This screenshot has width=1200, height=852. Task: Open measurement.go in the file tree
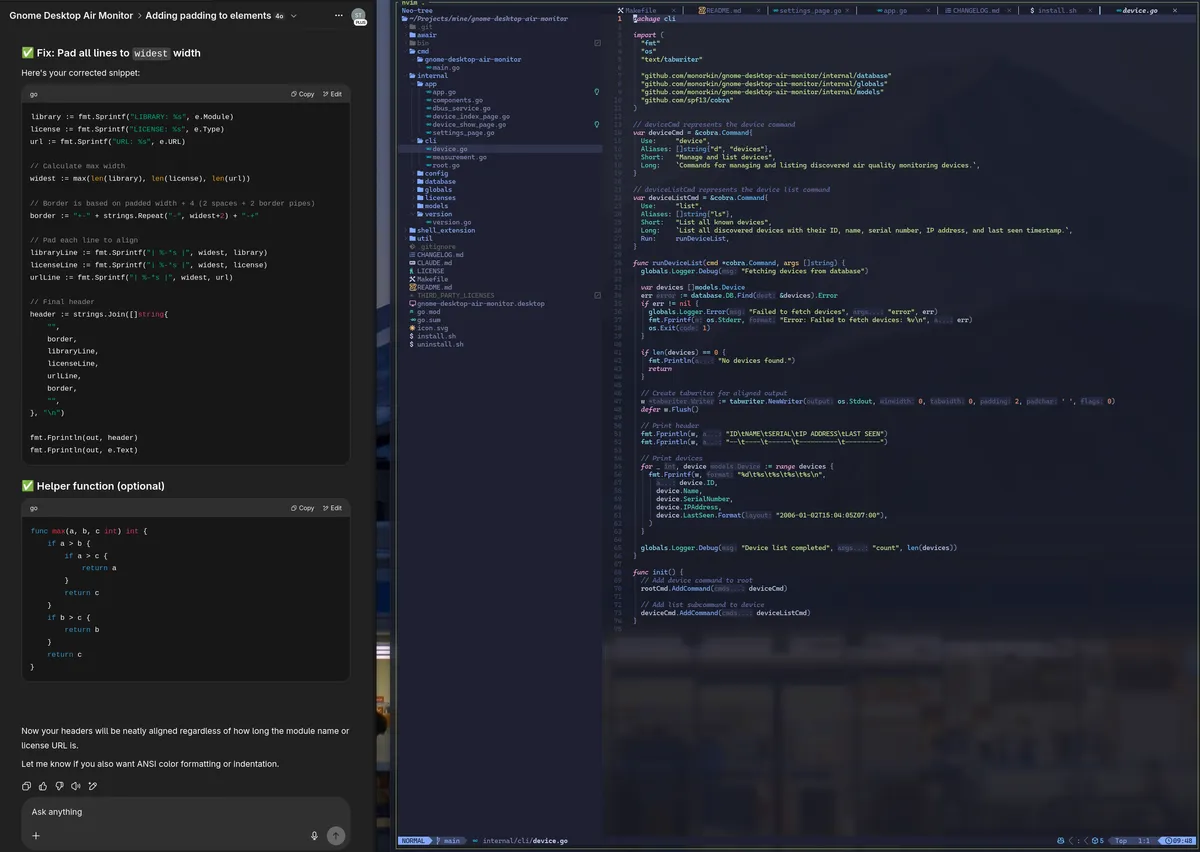[456, 157]
